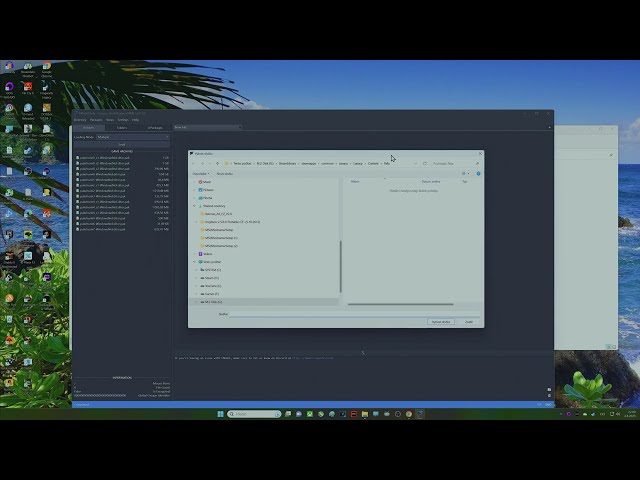Screen dimensions: 640x480
Task: Select Videa in the navigation tree
Action: point(207,254)
